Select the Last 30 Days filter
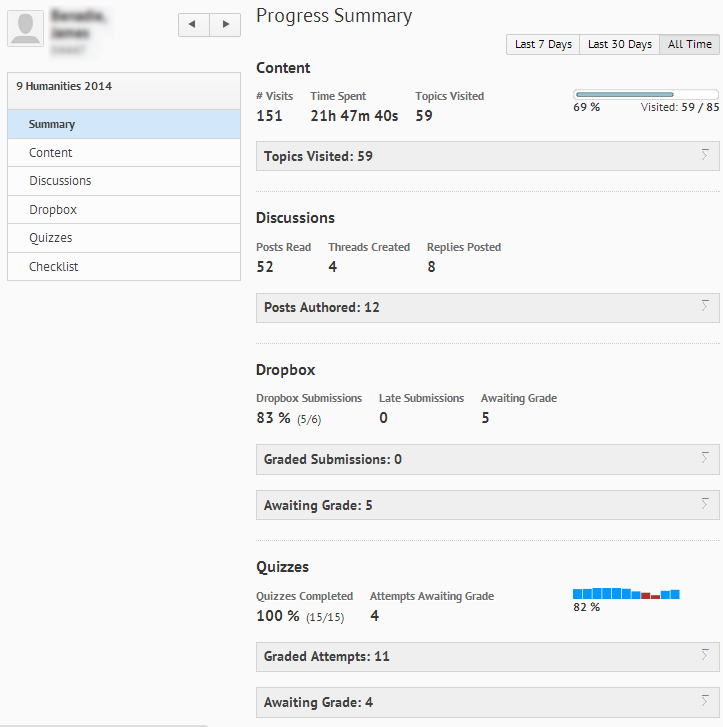723x727 pixels. coord(619,44)
